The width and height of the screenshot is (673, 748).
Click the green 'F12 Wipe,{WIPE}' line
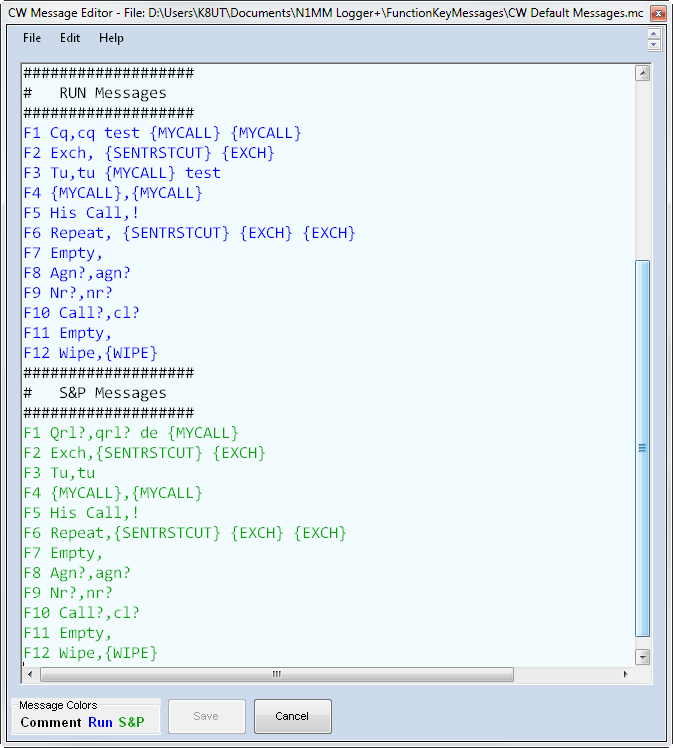click(x=91, y=653)
